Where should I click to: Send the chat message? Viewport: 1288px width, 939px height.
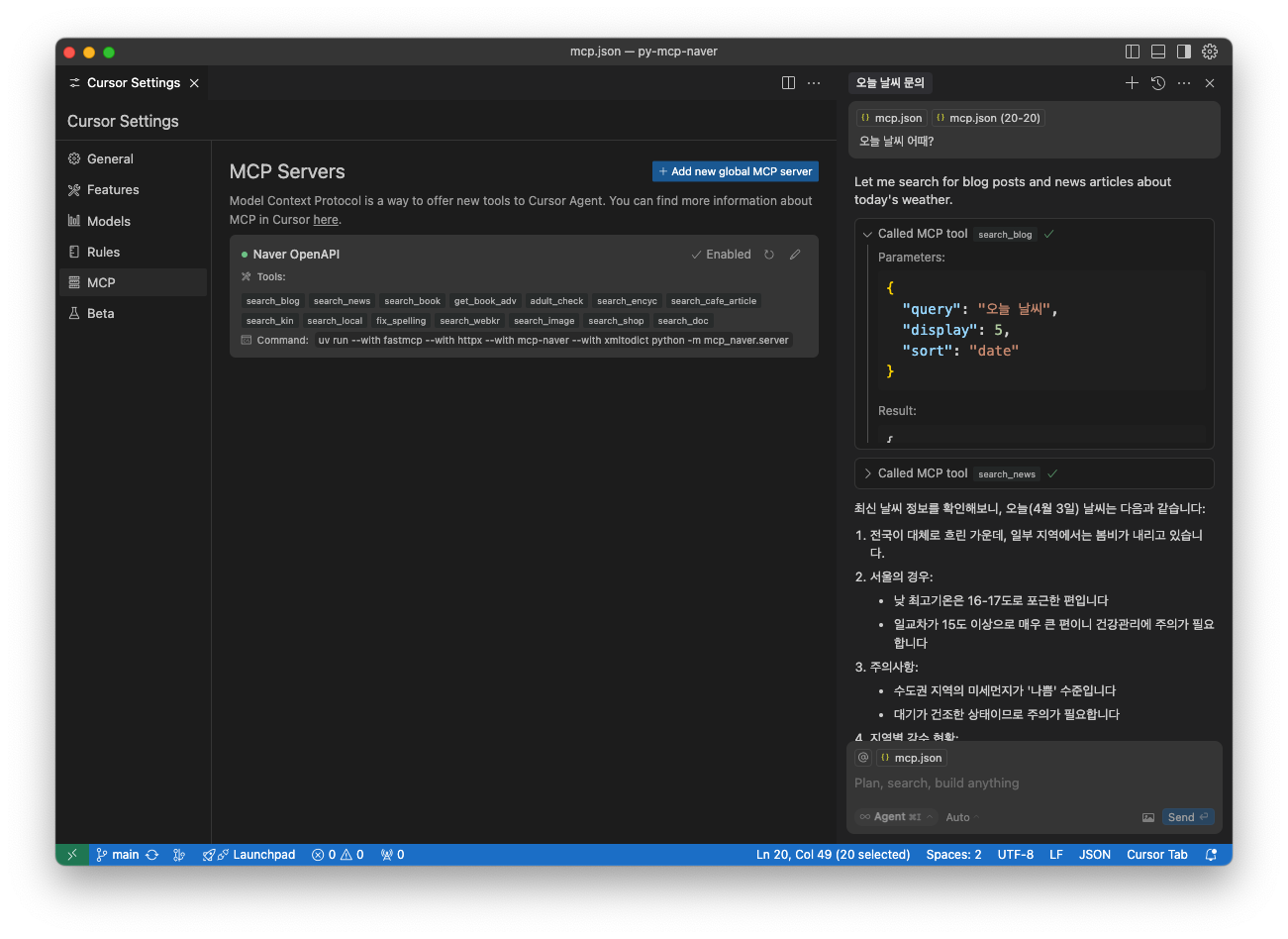(1188, 817)
